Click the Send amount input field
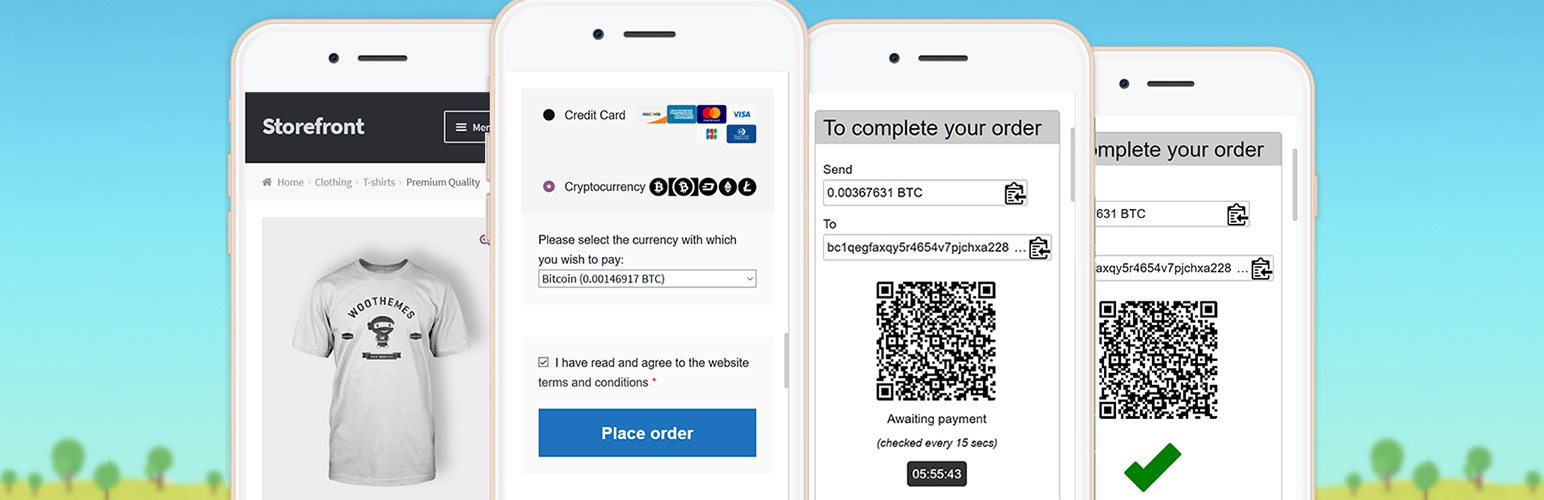The width and height of the screenshot is (1544, 500). click(x=910, y=194)
